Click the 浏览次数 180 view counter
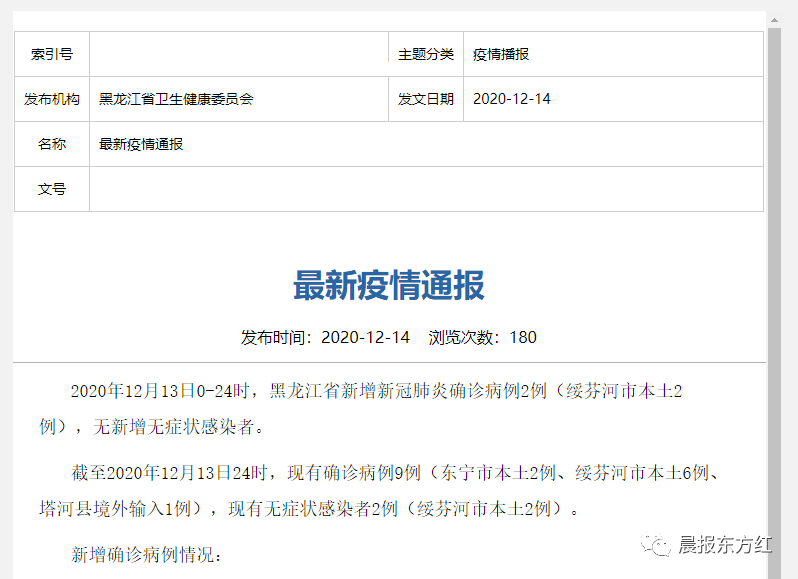Viewport: 798px width, 579px height. 483,337
